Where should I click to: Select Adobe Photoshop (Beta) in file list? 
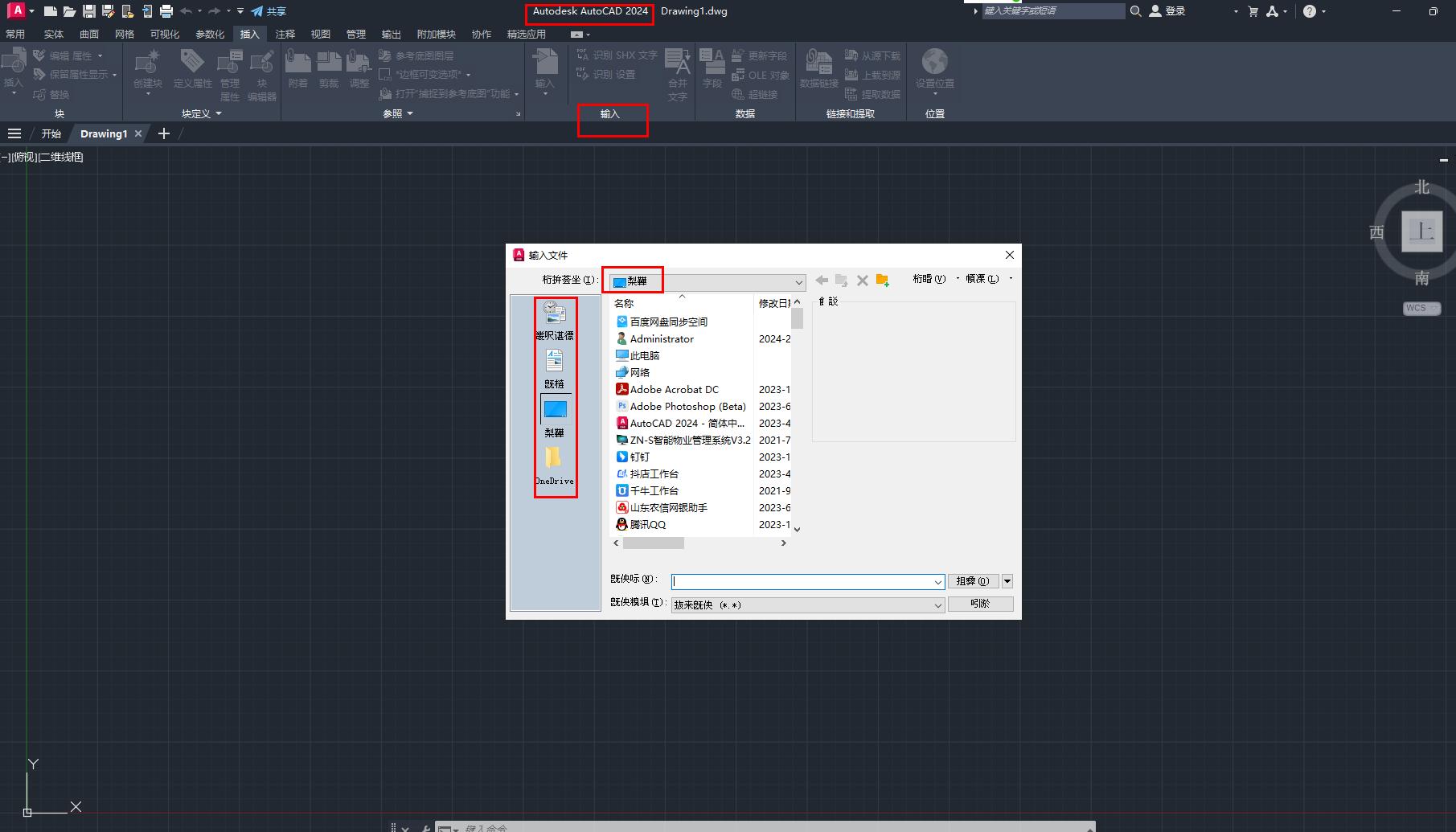click(x=681, y=406)
